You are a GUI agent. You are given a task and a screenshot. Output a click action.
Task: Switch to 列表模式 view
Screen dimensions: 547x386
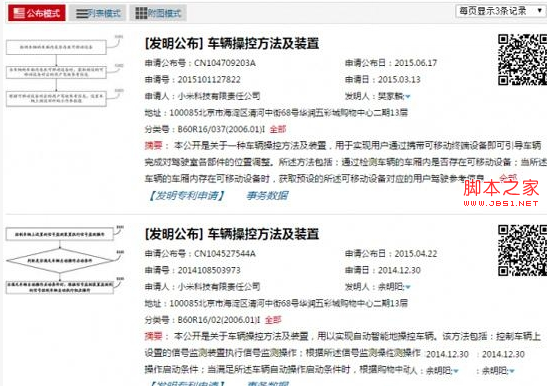[x=97, y=13]
